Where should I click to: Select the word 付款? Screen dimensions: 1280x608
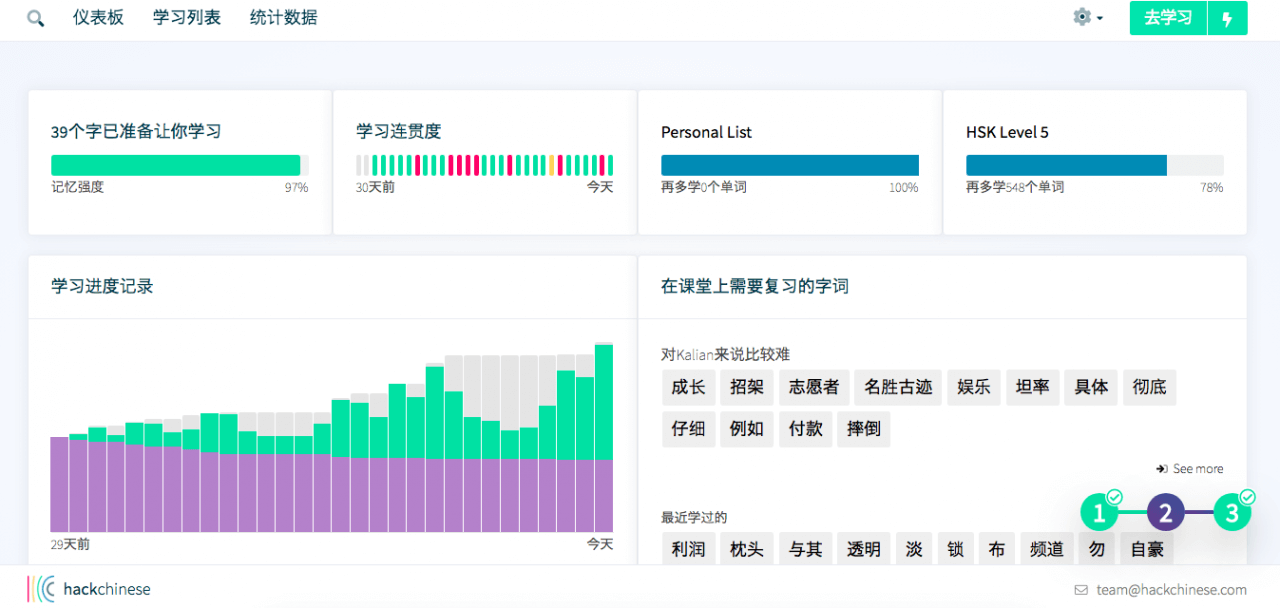coord(805,429)
